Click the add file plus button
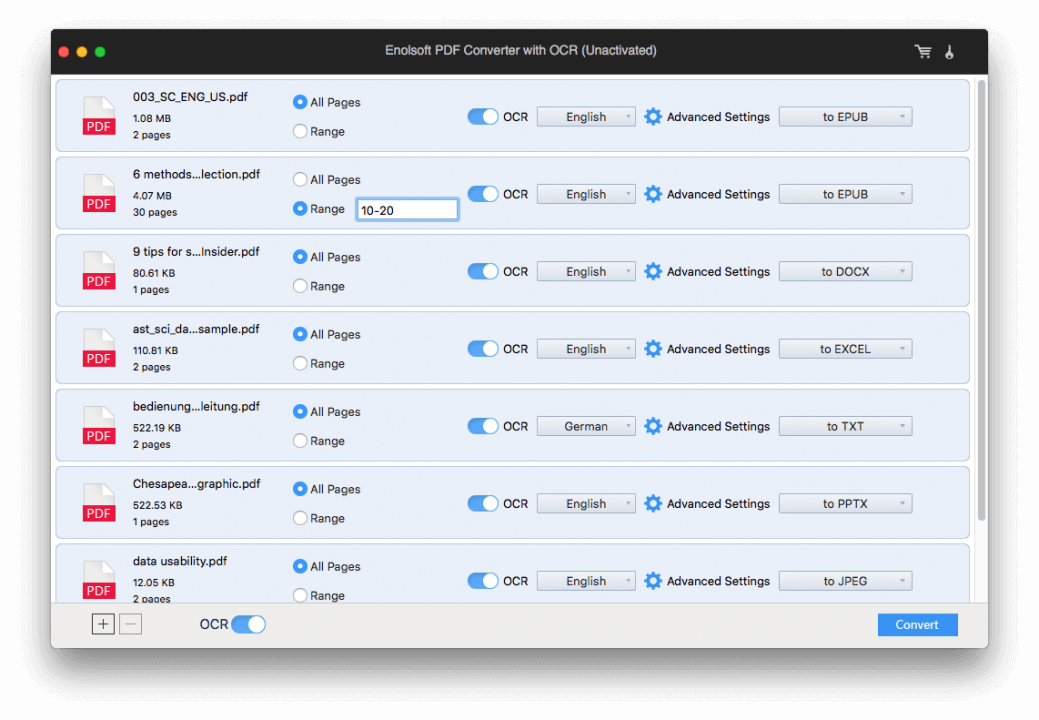1039x720 pixels. pyautogui.click(x=103, y=624)
